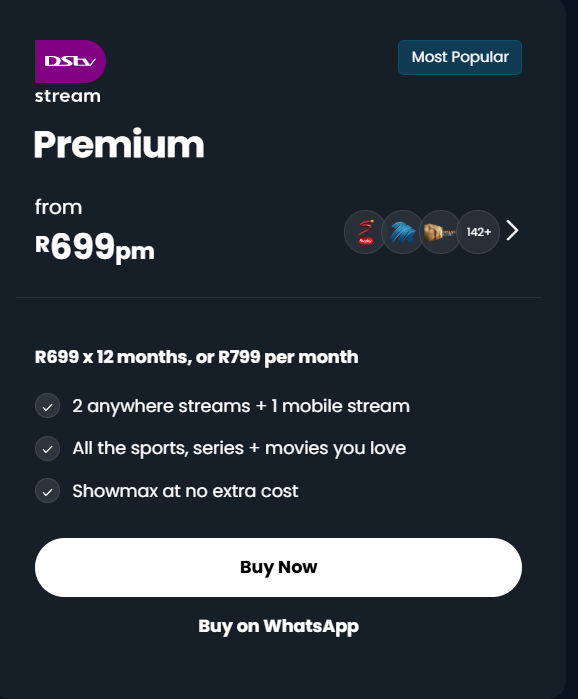Click the 'stream' label under DStv logo
This screenshot has width=578, height=699.
tap(68, 96)
